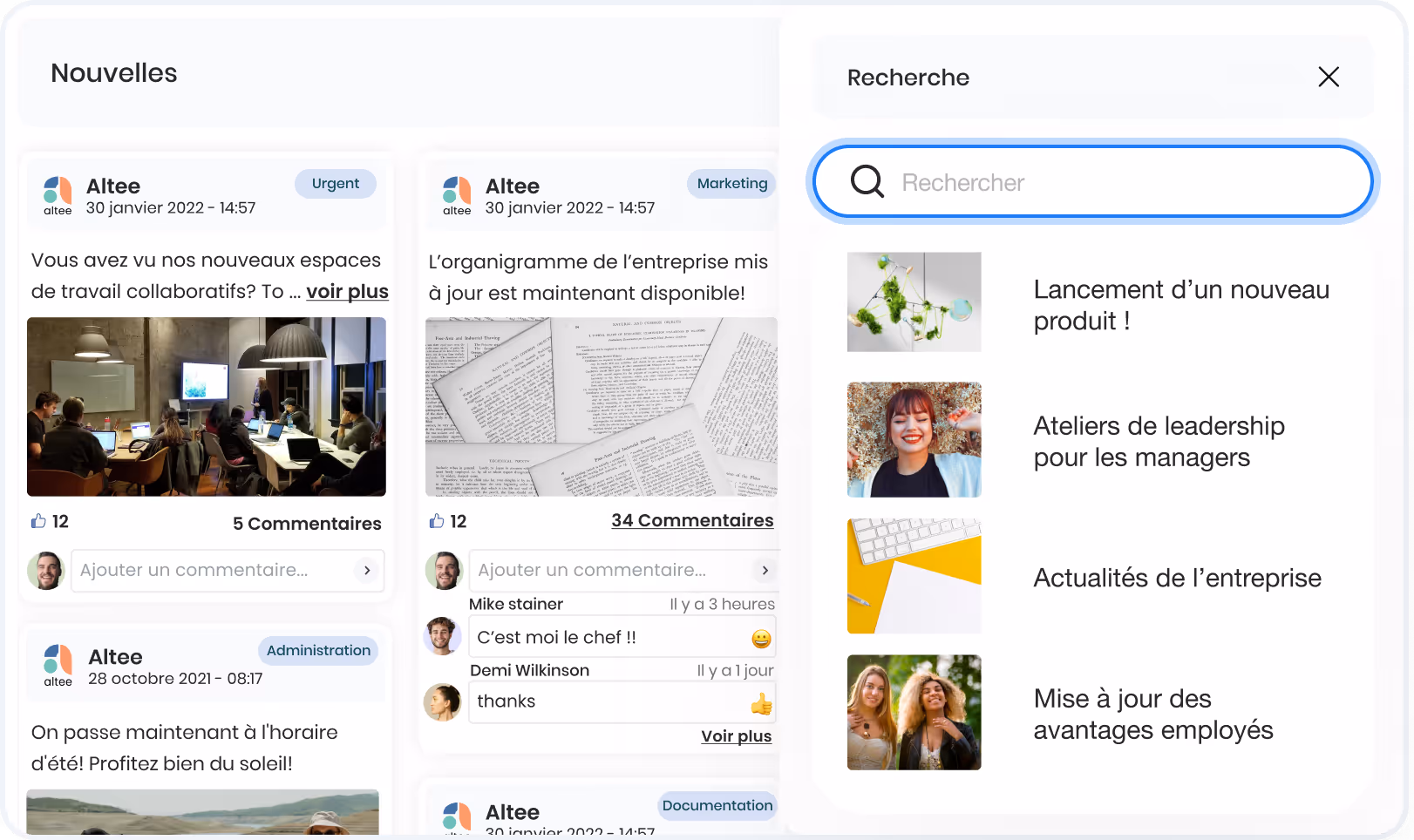Open the smiling woman thumbnail
Screen dimensions: 1414x840
coord(914,440)
